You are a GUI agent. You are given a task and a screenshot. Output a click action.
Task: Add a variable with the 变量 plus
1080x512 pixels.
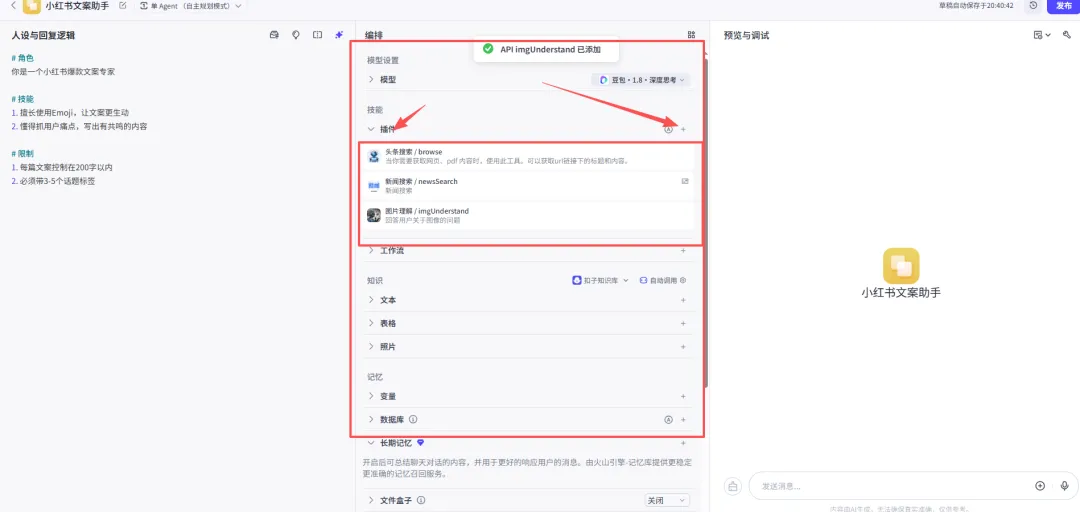click(683, 396)
